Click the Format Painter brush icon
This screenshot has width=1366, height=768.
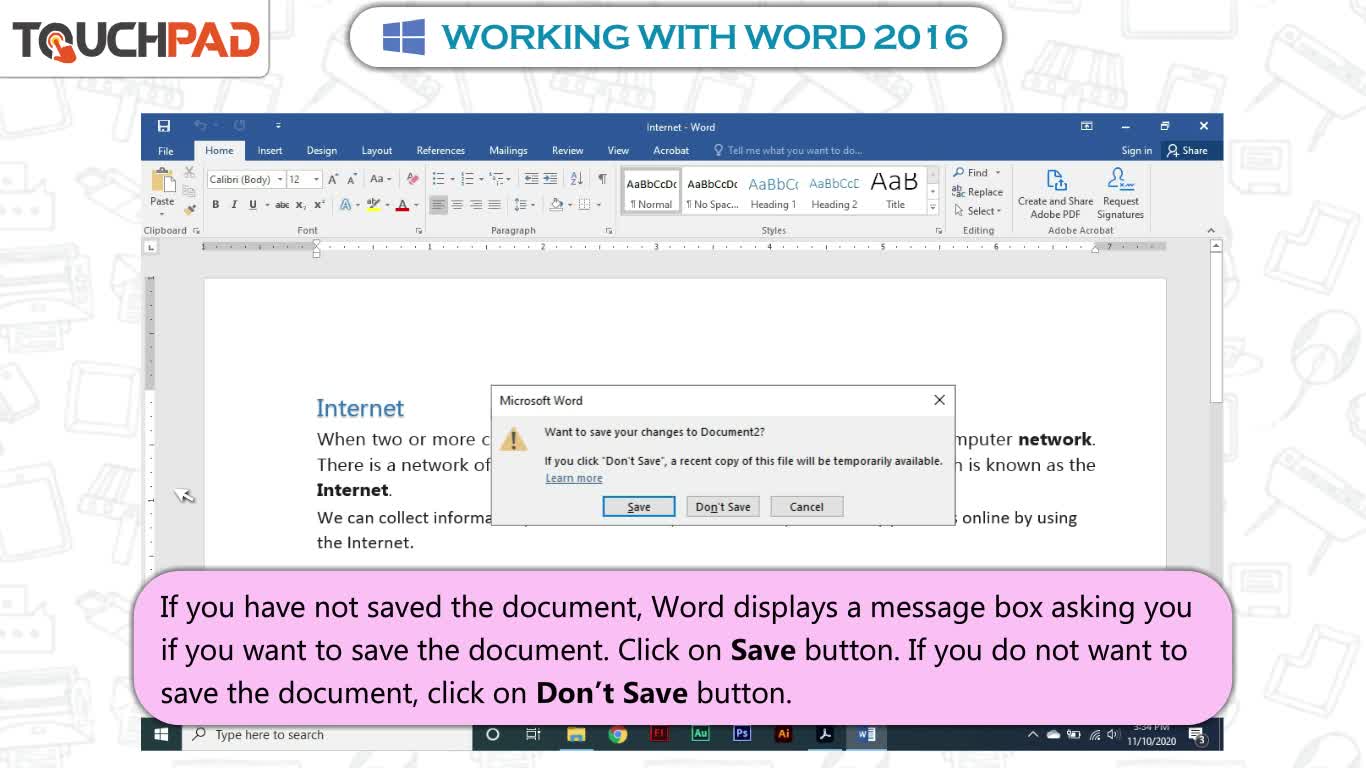click(190, 209)
